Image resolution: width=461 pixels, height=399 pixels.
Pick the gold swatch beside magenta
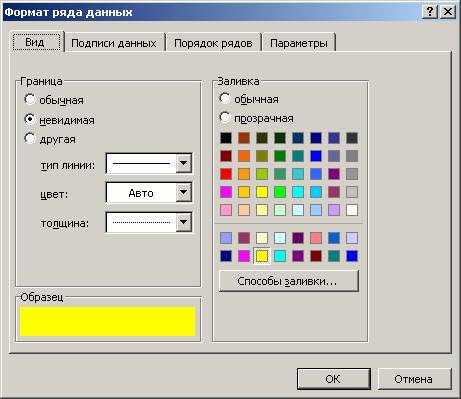(244, 192)
